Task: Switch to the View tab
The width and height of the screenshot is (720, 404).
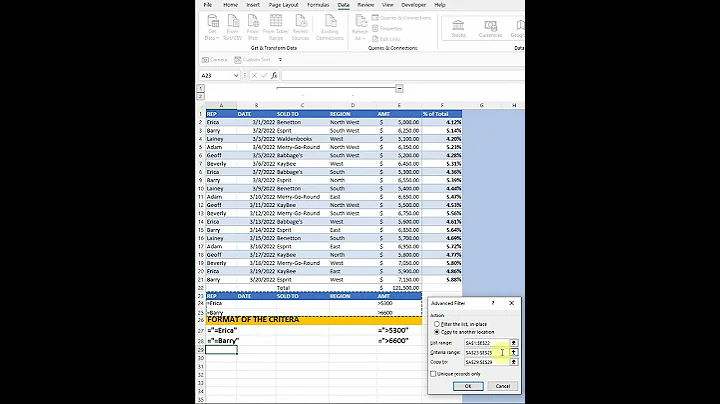Action: [388, 5]
